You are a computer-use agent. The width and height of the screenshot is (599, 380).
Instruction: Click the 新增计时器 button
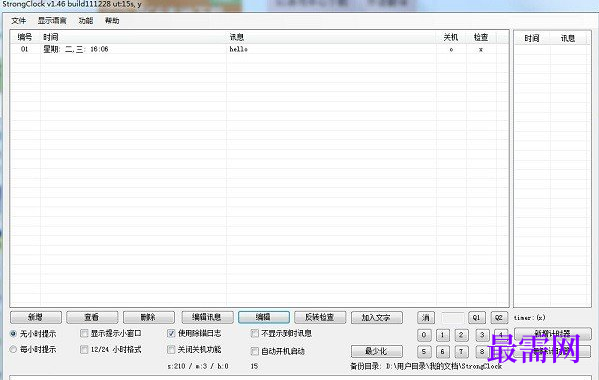552,333
